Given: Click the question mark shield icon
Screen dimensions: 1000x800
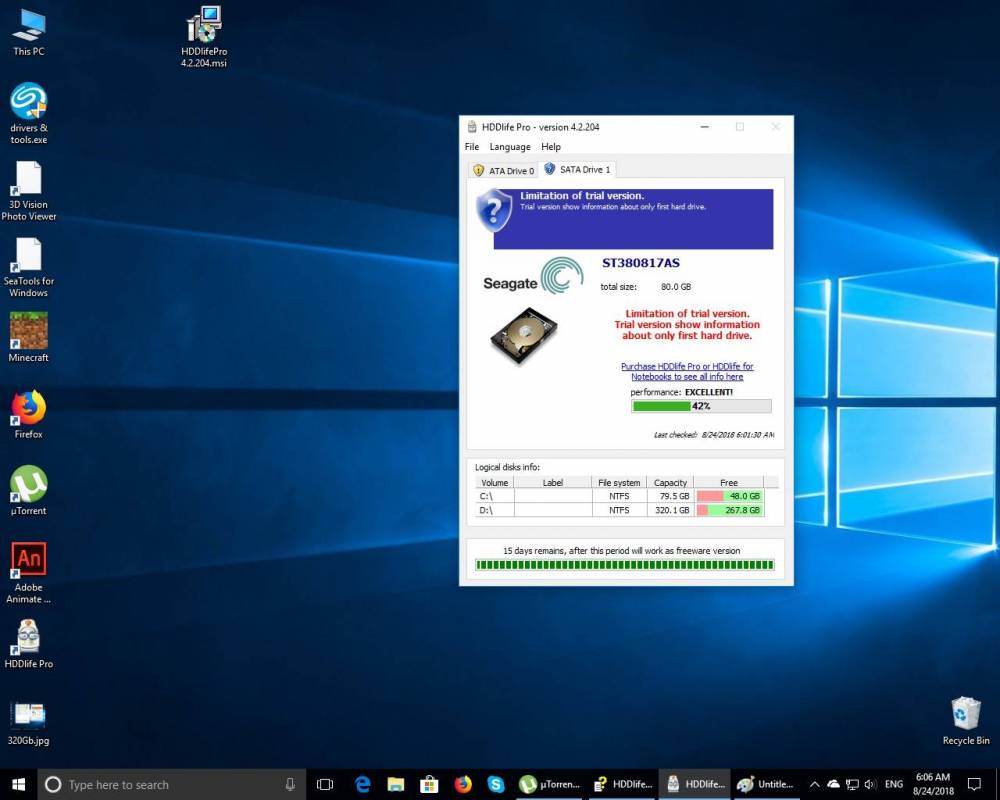Looking at the screenshot, I should click(x=494, y=211).
